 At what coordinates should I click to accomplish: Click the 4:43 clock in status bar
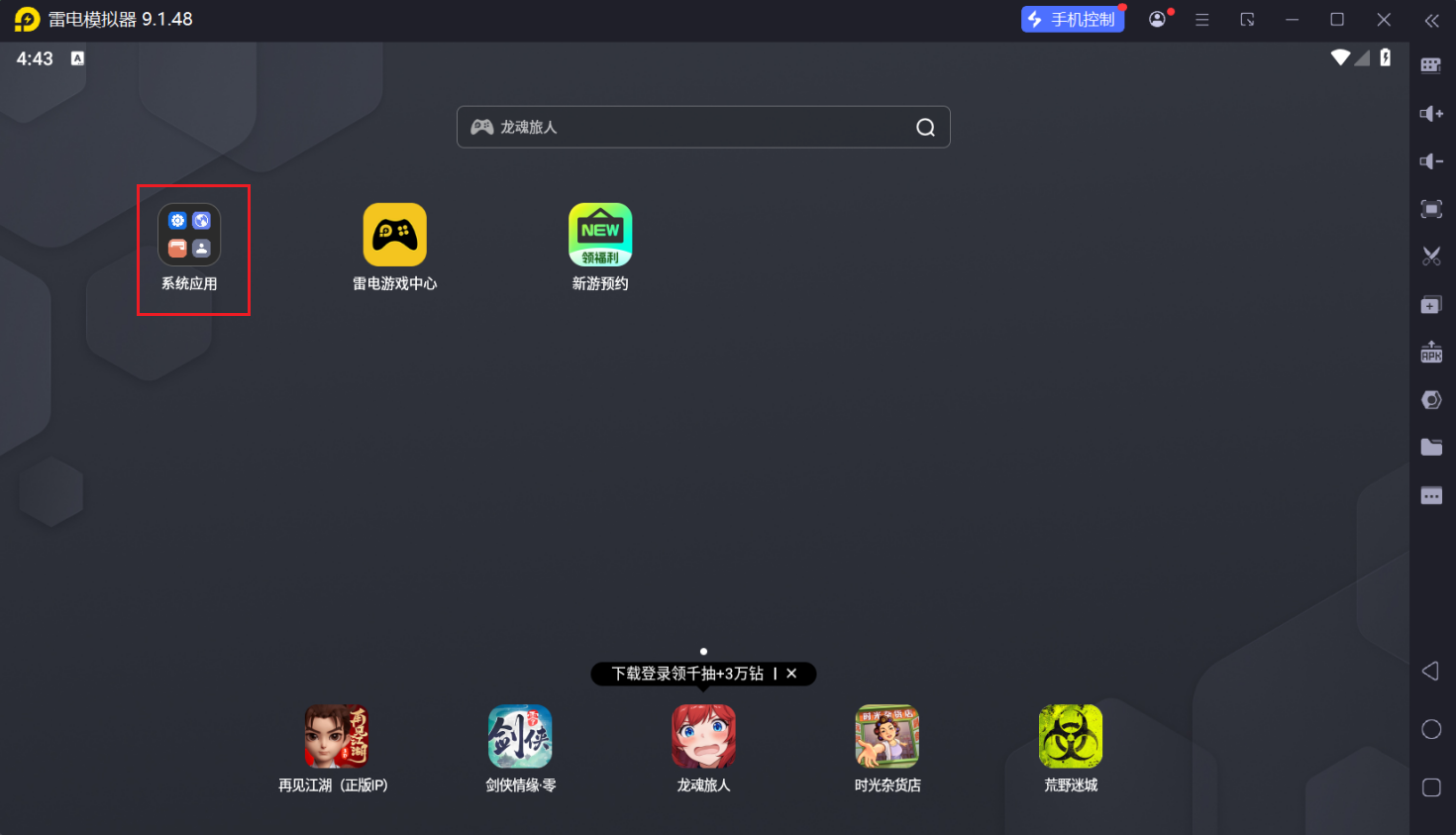pos(35,58)
